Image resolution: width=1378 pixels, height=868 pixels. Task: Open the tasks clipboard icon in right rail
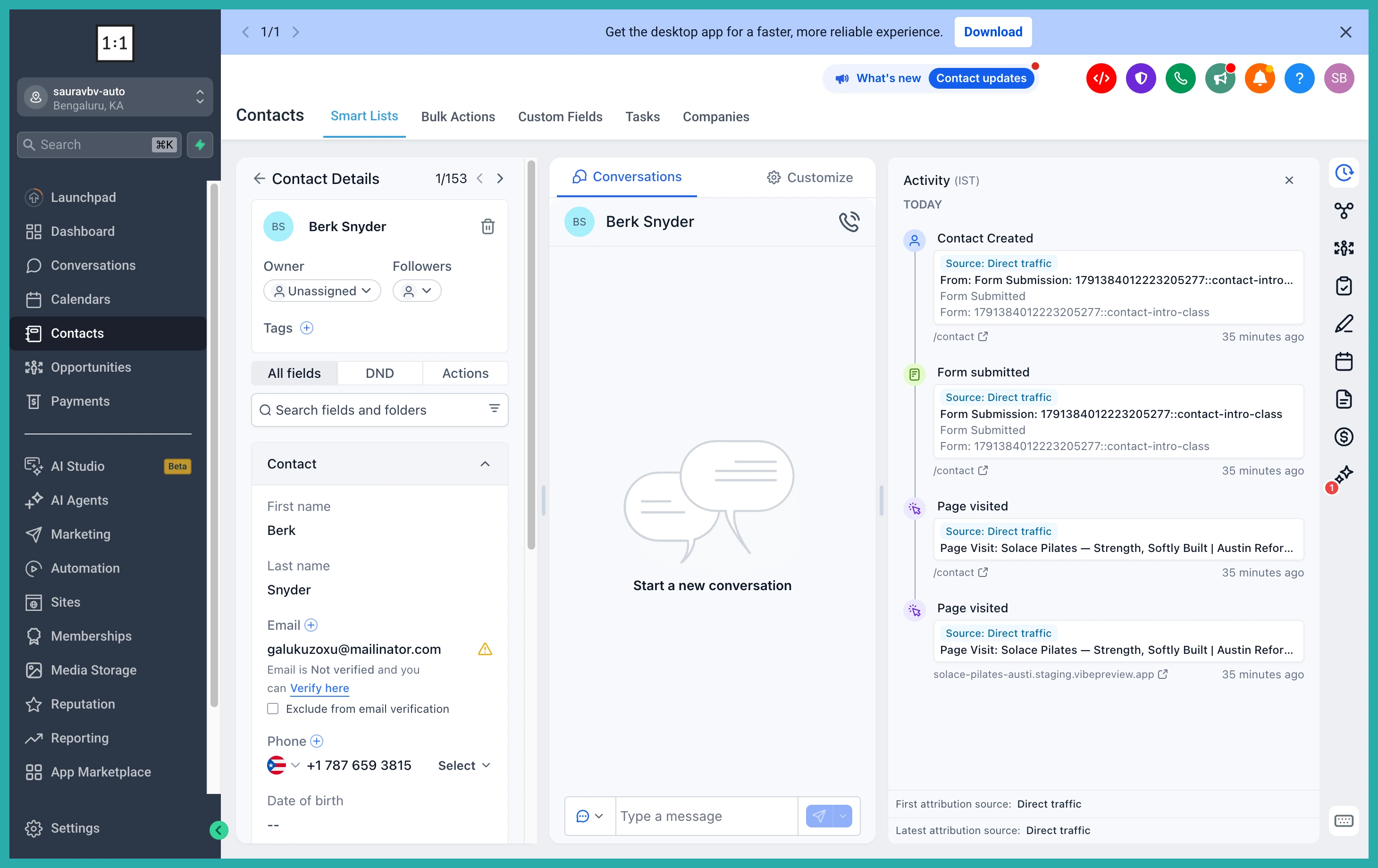point(1344,285)
